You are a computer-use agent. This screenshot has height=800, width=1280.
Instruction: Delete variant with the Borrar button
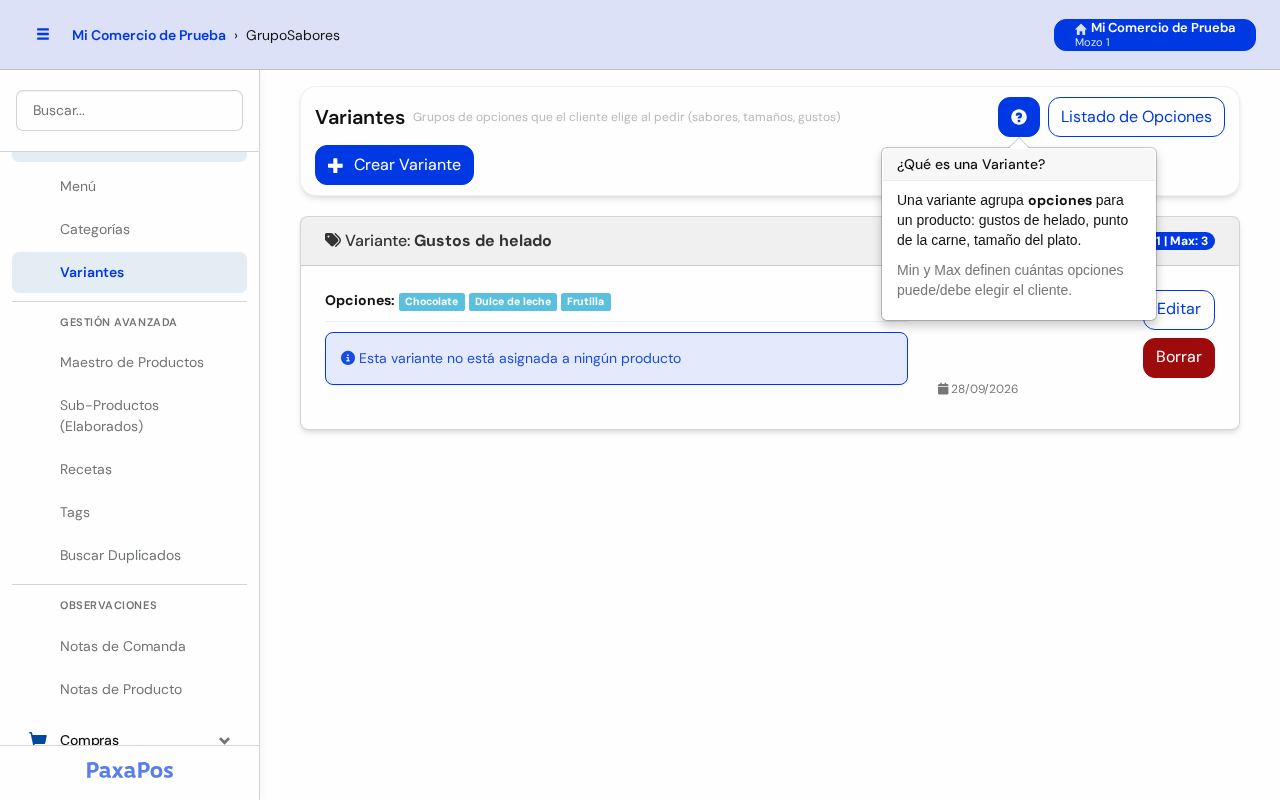click(1179, 358)
